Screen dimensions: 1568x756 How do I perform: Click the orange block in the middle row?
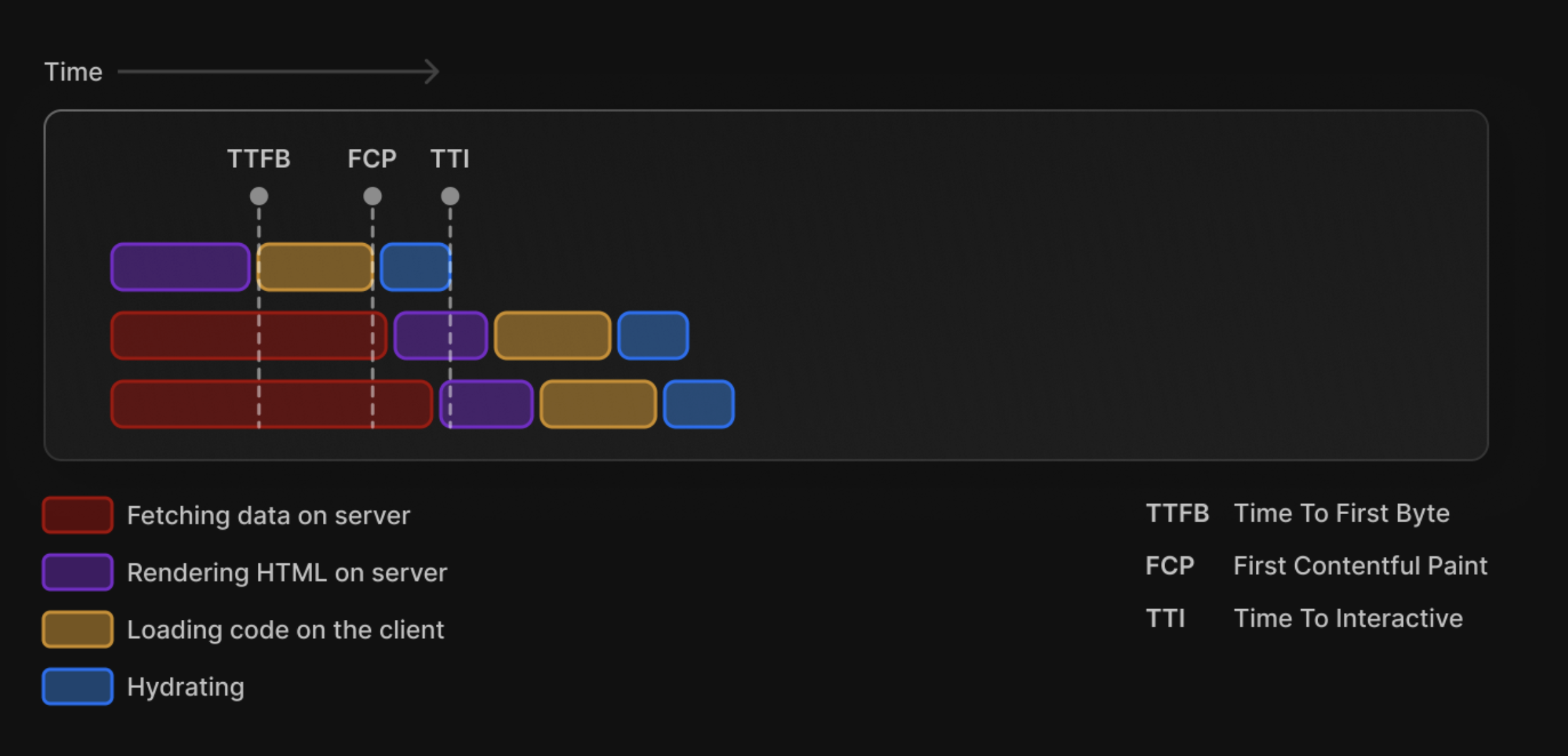(552, 335)
